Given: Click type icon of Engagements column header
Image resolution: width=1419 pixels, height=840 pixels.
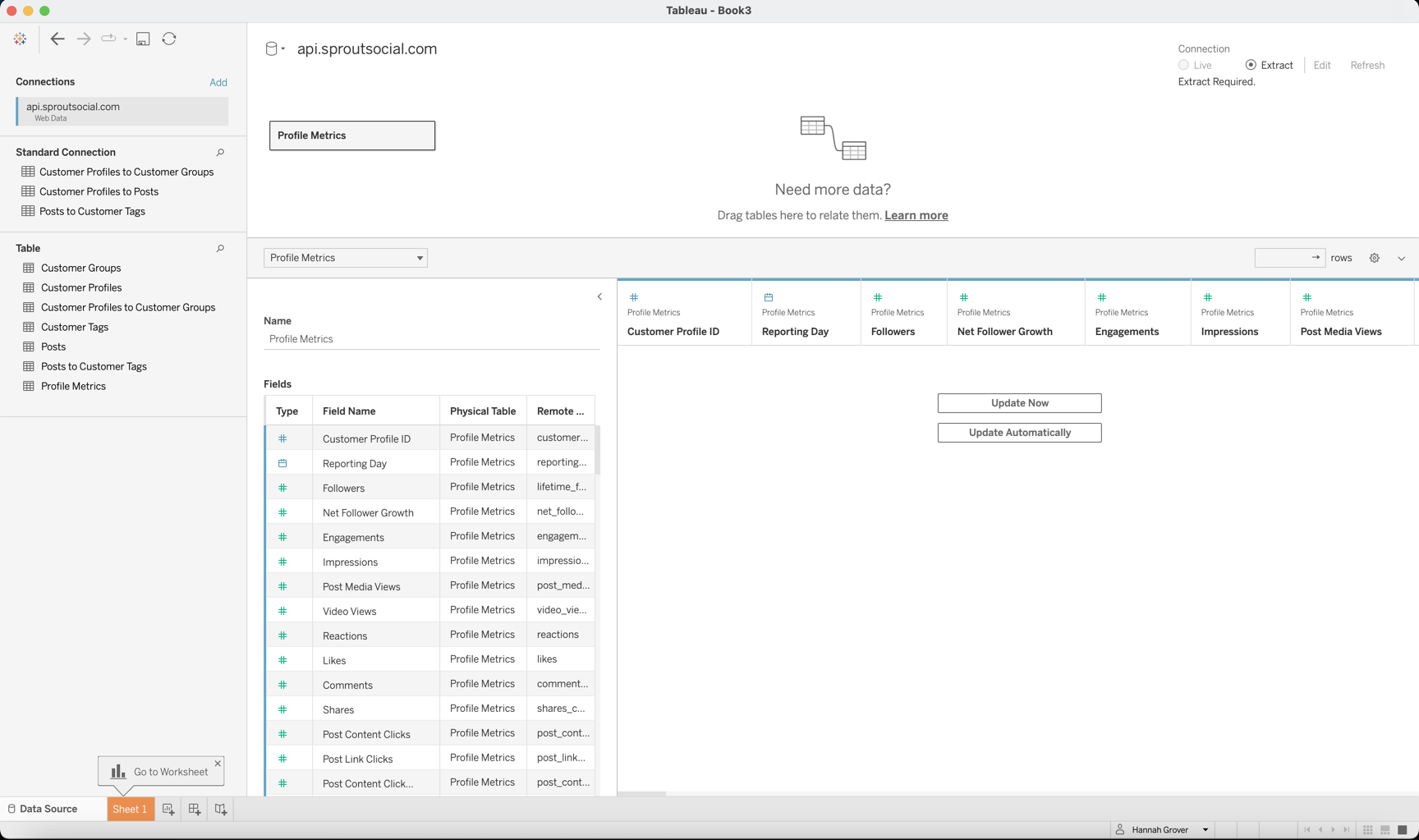Looking at the screenshot, I should coord(1102,297).
